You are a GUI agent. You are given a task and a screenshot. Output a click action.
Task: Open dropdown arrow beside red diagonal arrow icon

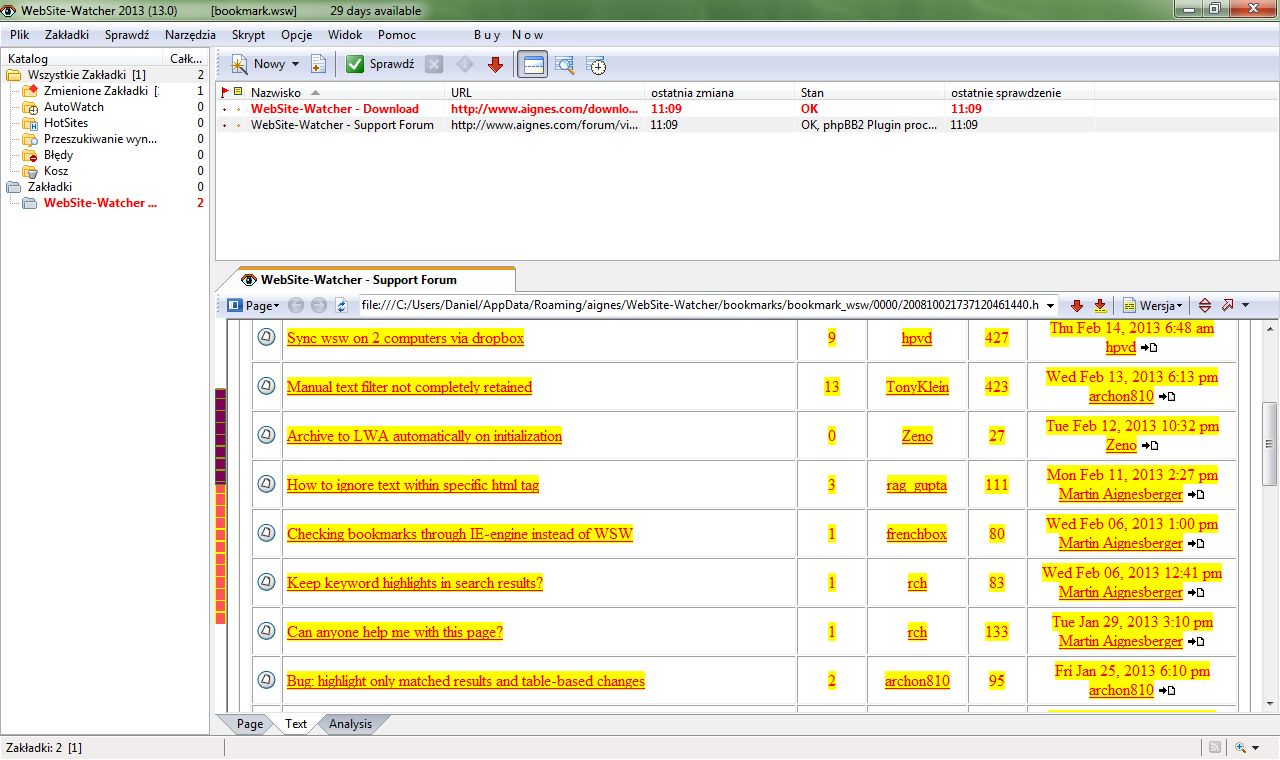coord(1245,305)
